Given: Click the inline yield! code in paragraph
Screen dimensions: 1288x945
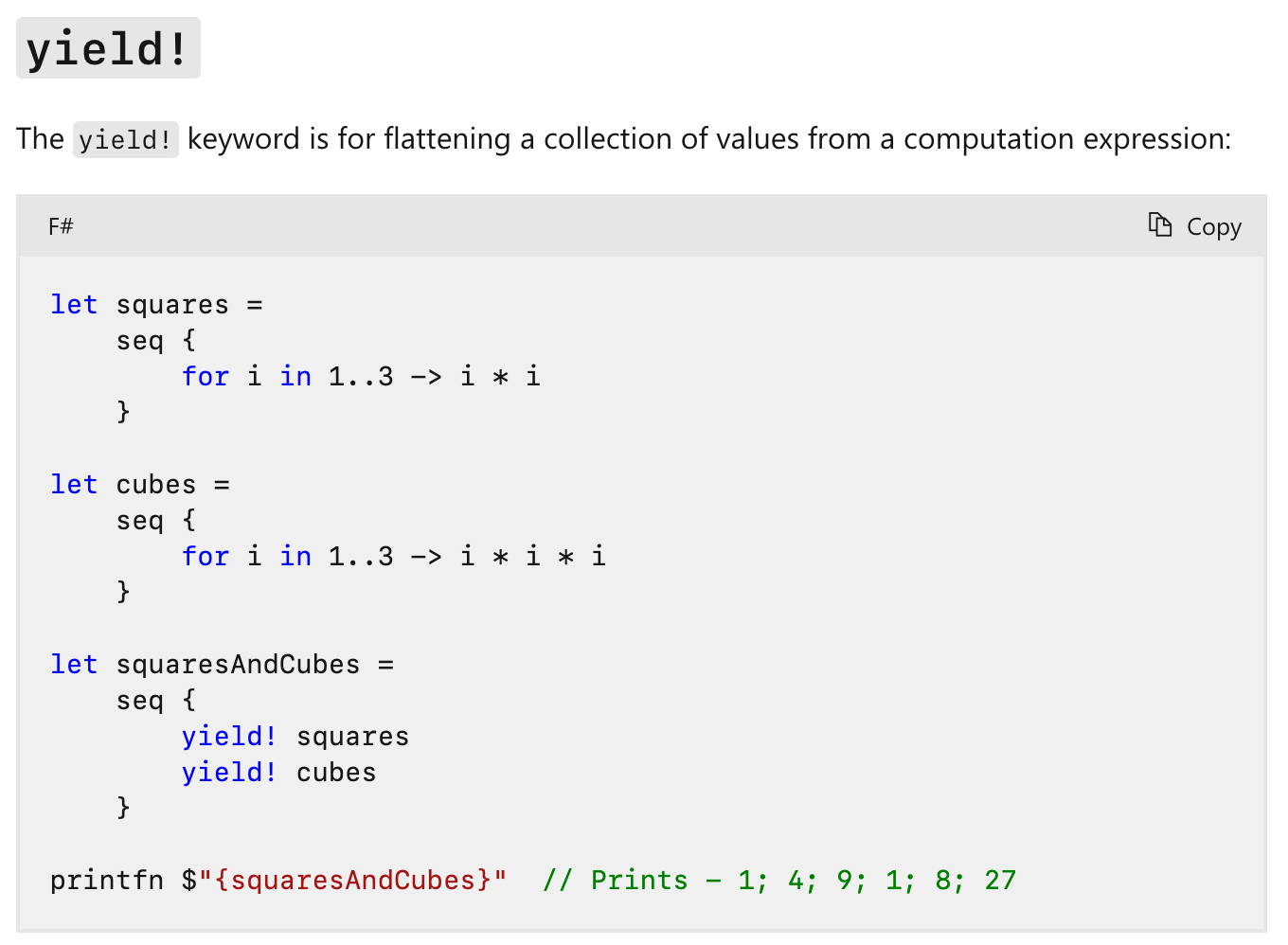Looking at the screenshot, I should [x=125, y=140].
